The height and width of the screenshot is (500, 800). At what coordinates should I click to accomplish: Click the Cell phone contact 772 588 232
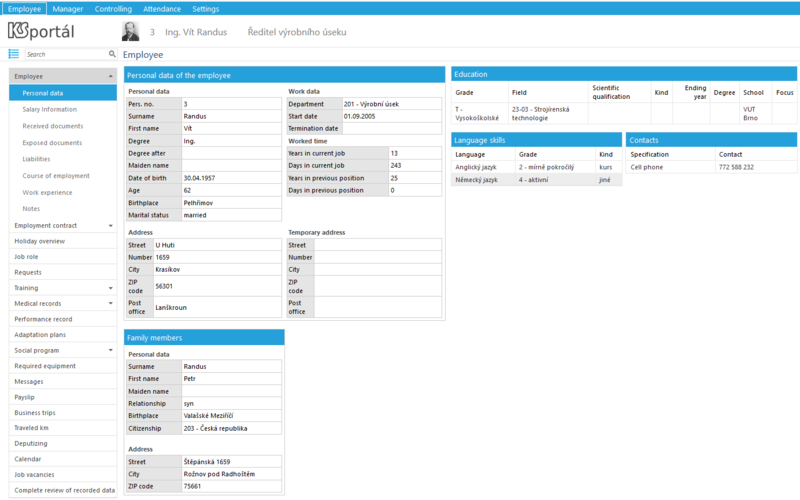tap(736, 167)
